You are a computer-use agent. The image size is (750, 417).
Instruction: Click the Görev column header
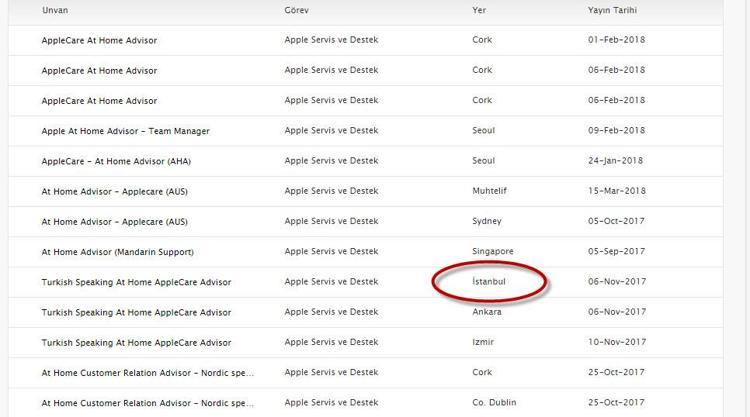coord(298,10)
